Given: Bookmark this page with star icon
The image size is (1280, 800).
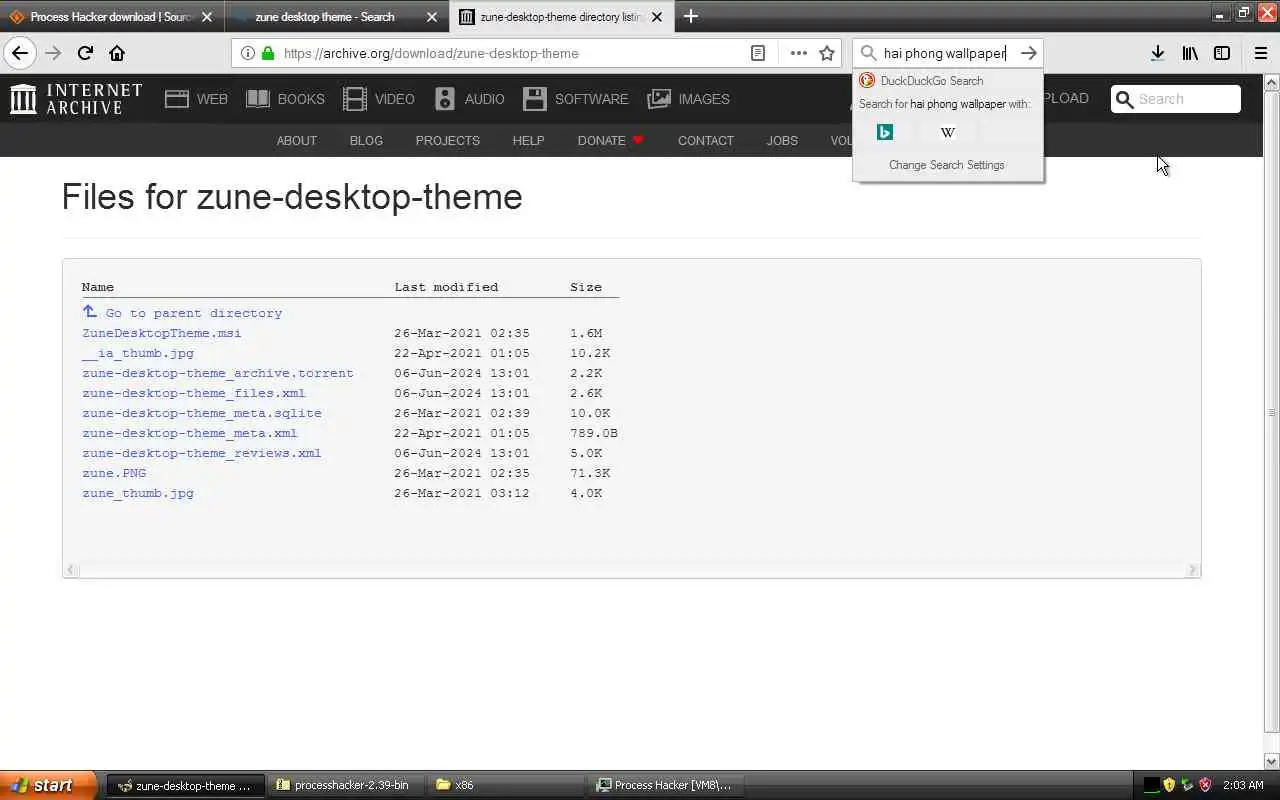Looking at the screenshot, I should pos(827,53).
